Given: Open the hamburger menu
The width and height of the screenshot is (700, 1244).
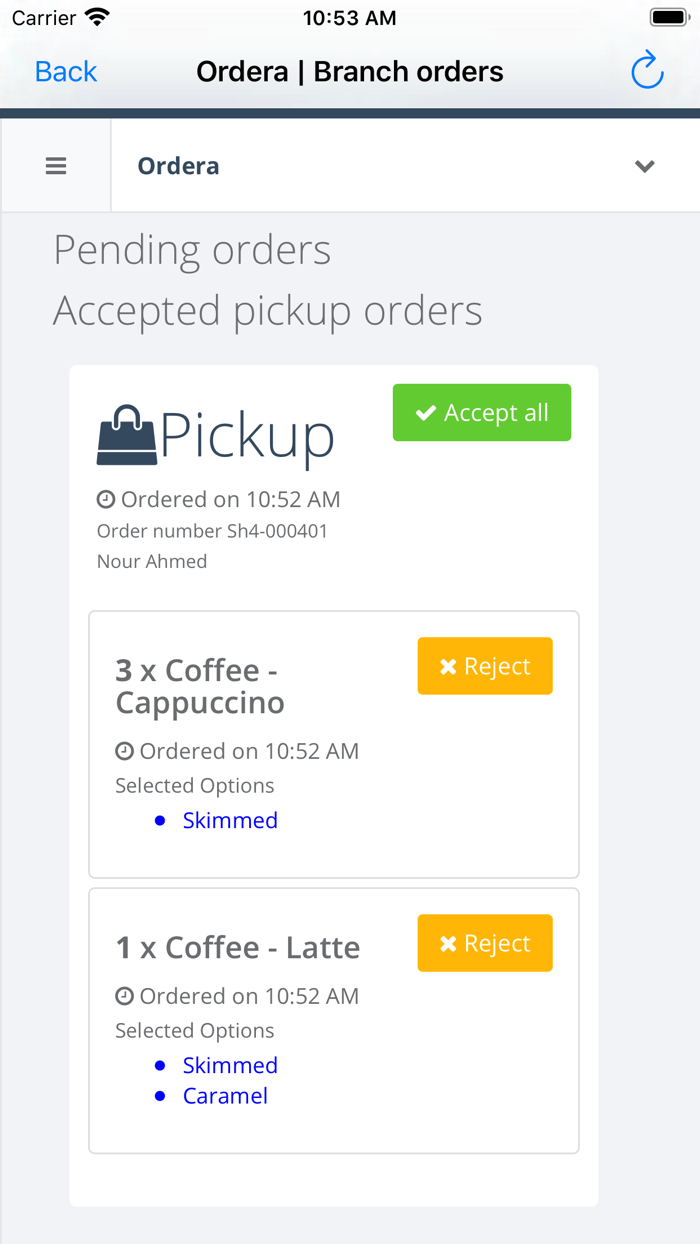Looking at the screenshot, I should coord(56,166).
